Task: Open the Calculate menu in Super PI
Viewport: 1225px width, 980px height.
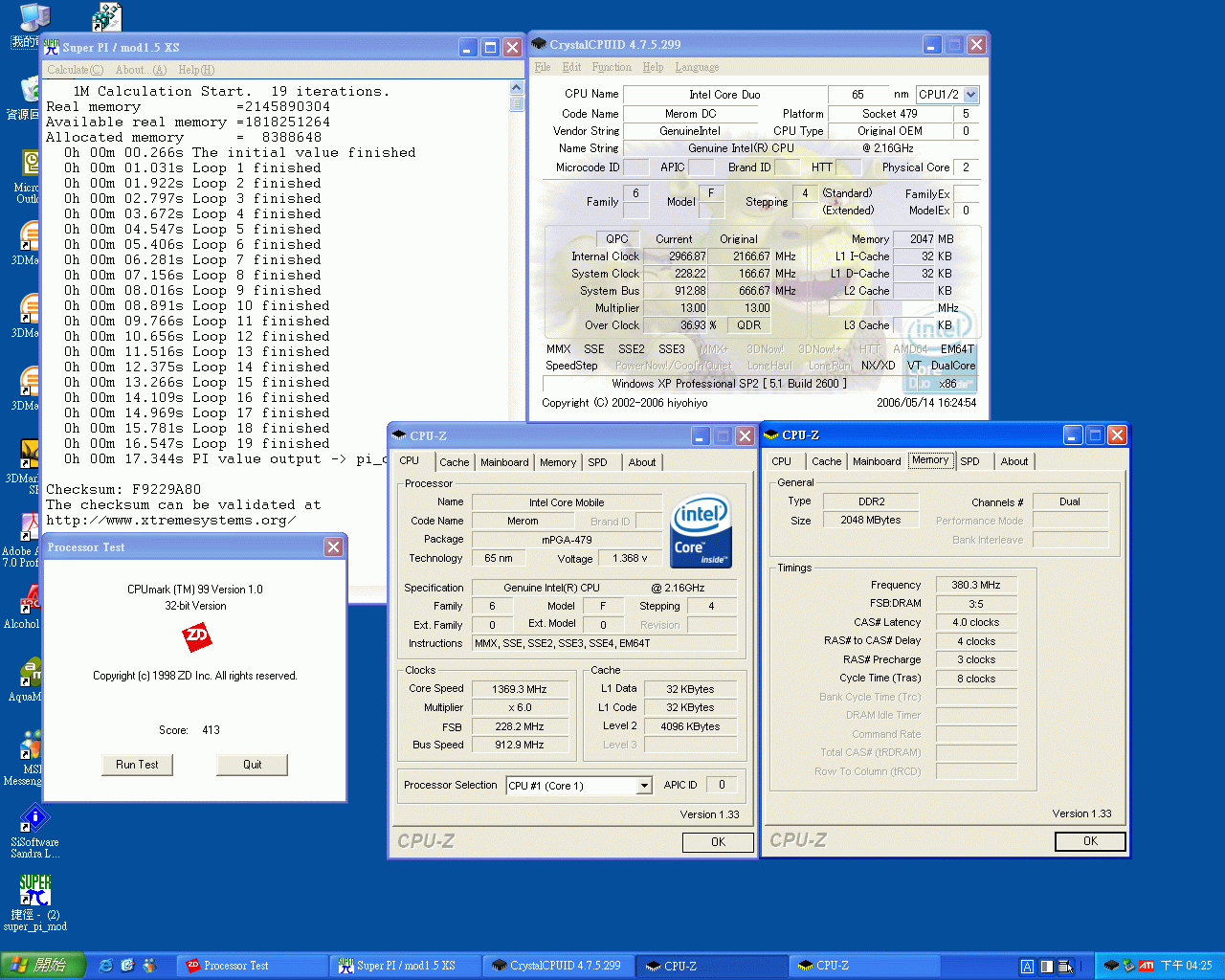Action: coord(76,70)
